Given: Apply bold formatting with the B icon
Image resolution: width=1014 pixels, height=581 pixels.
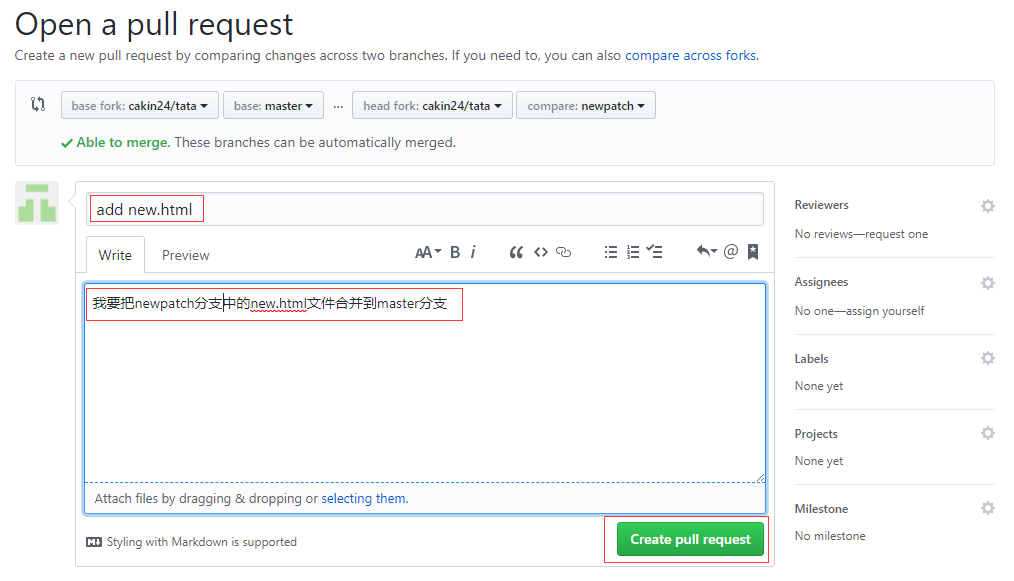Looking at the screenshot, I should coord(455,252).
